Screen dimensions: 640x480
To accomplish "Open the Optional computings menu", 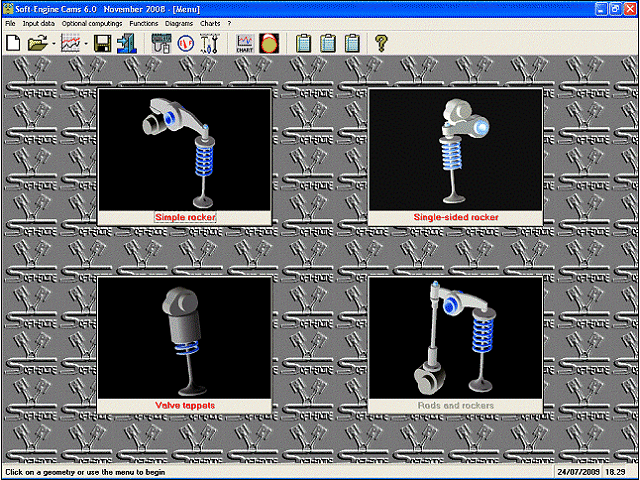I will 92,24.
